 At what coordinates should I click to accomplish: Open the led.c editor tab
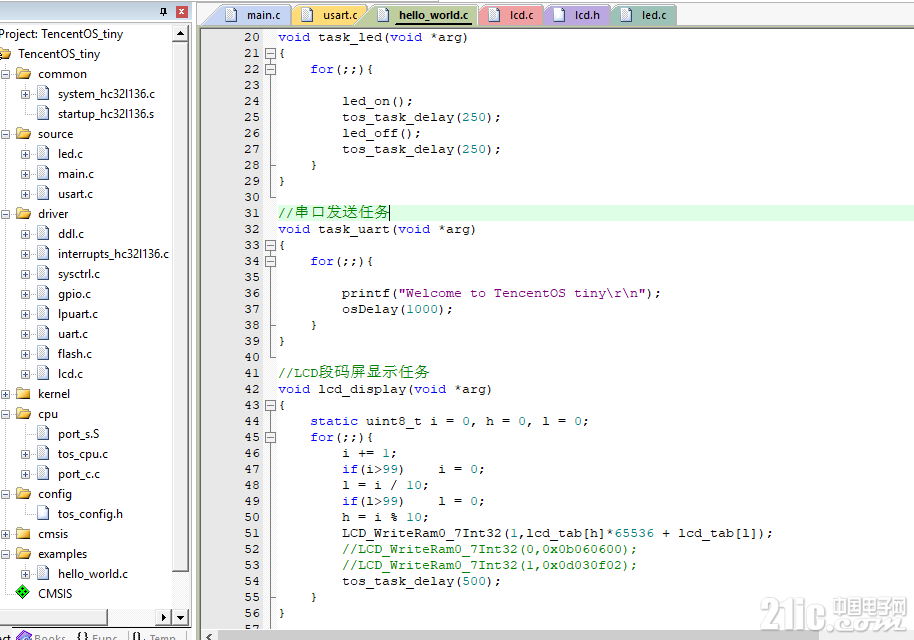point(645,15)
